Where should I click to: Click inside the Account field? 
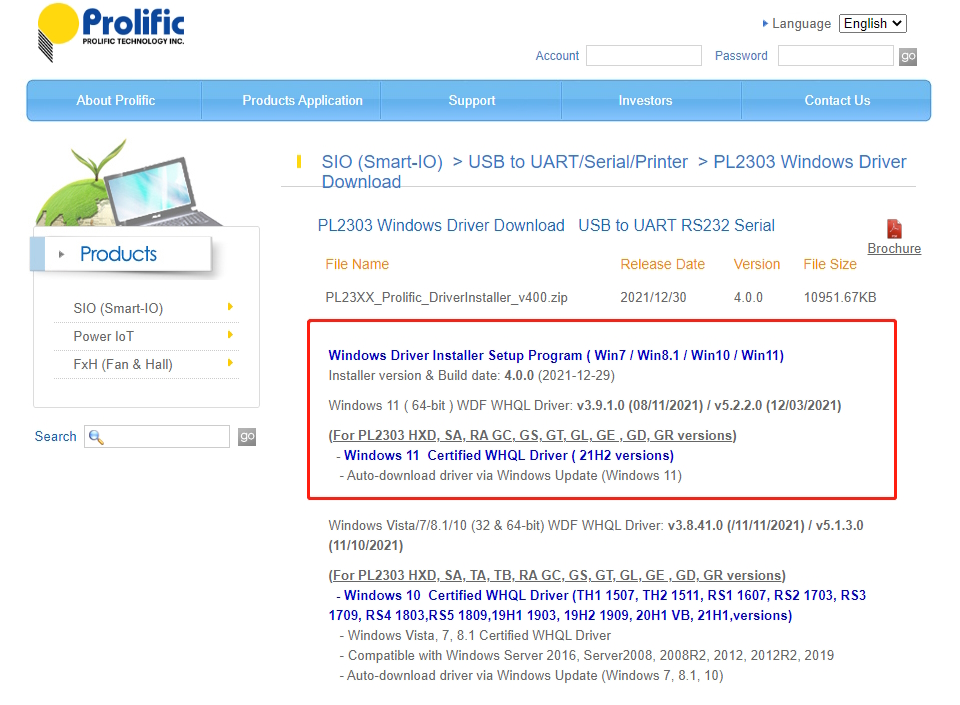643,56
